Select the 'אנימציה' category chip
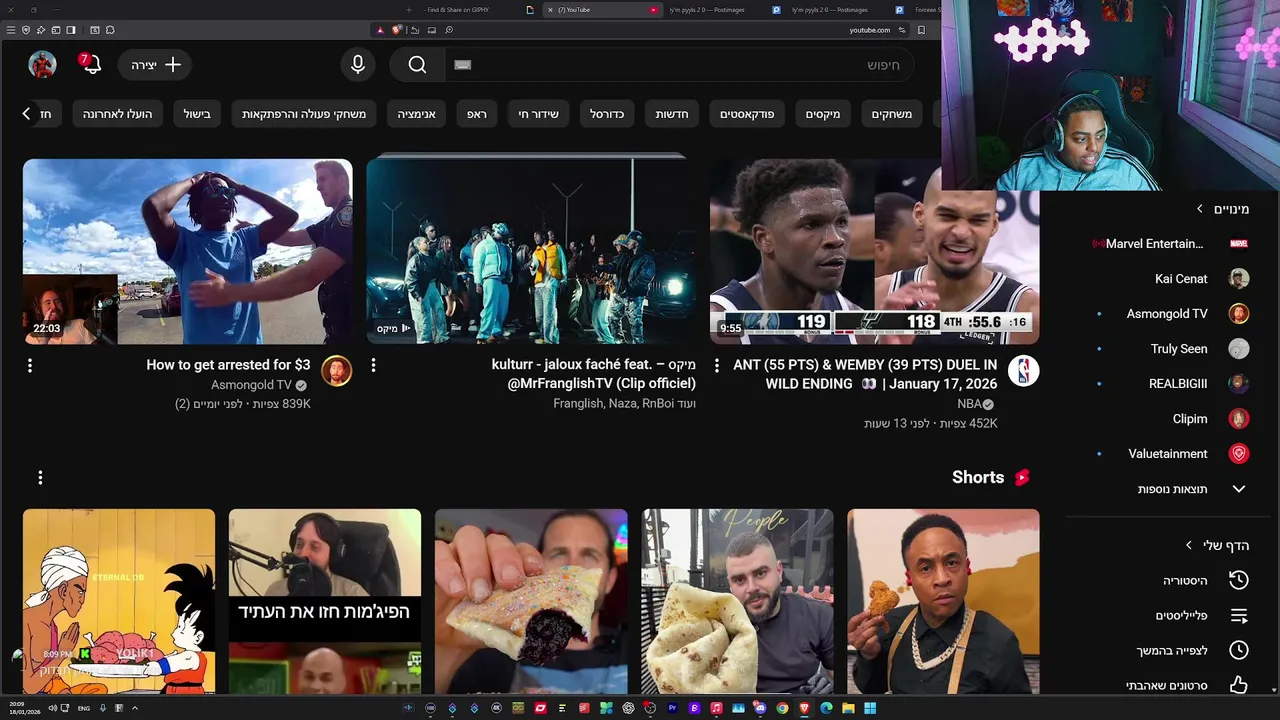1280x720 pixels. coord(416,114)
